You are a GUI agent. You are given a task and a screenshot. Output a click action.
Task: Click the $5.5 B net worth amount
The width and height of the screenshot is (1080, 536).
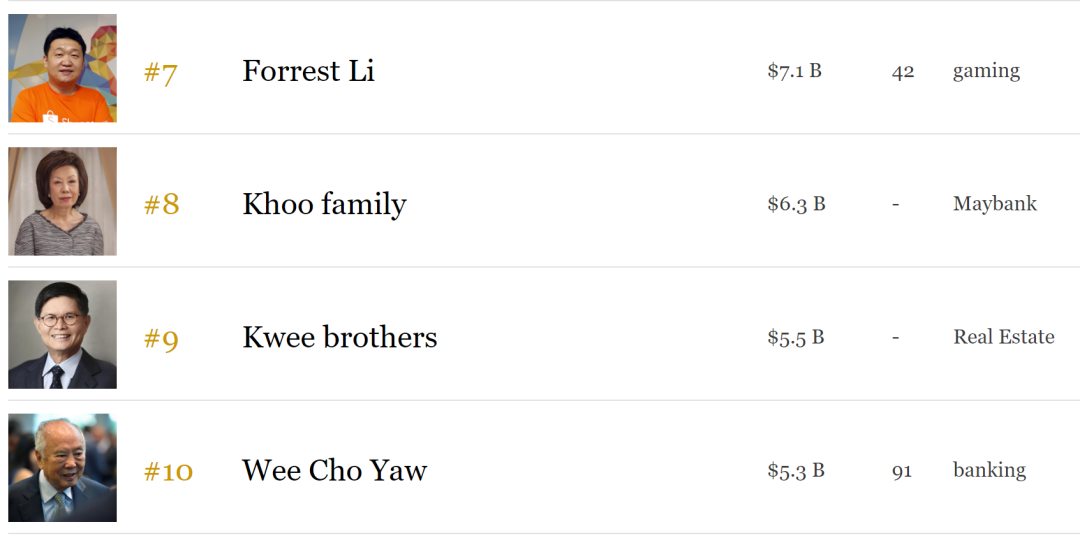(795, 337)
